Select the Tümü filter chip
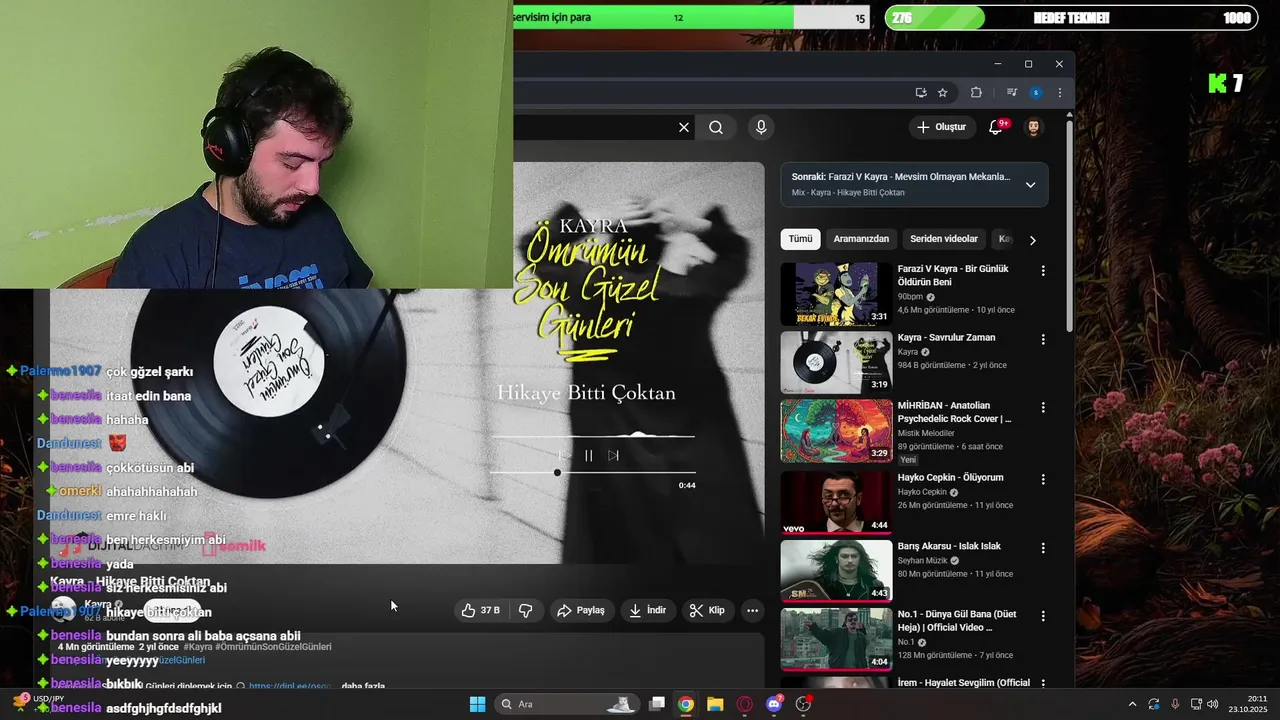1280x720 pixels. (800, 239)
